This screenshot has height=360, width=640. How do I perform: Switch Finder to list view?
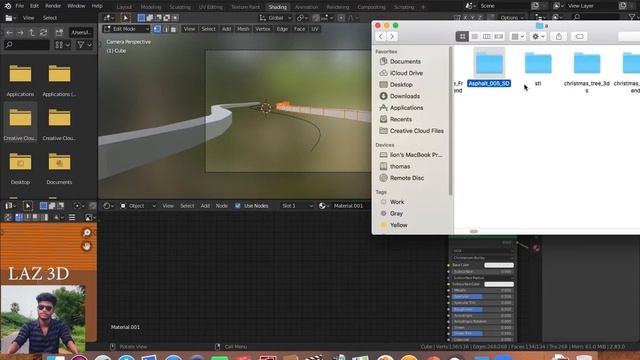tap(474, 36)
